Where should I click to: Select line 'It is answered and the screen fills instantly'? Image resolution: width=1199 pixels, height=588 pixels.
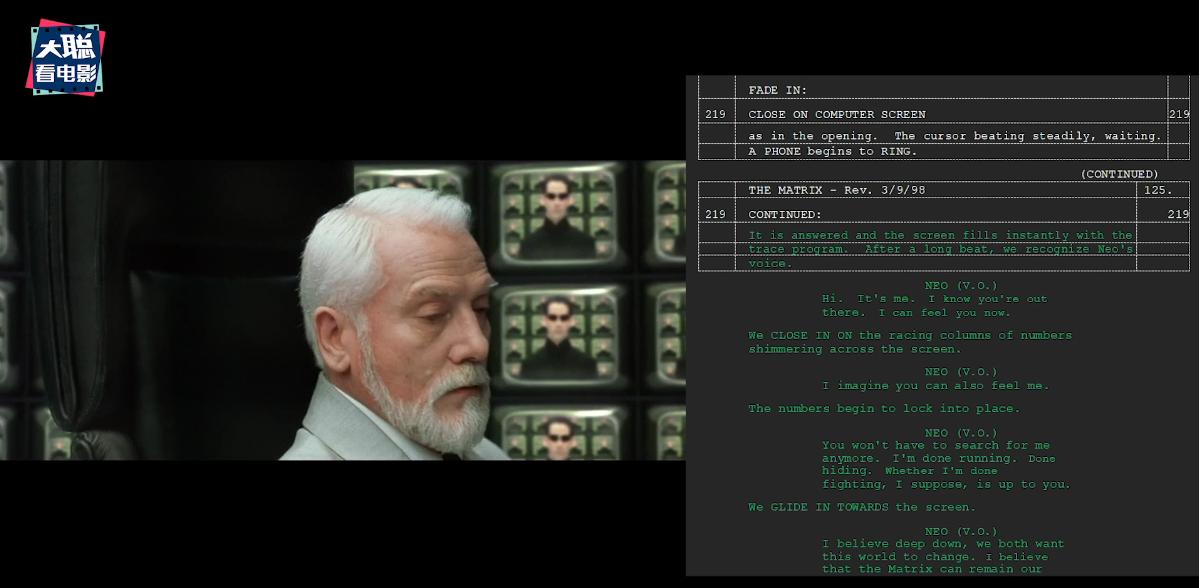(941, 235)
